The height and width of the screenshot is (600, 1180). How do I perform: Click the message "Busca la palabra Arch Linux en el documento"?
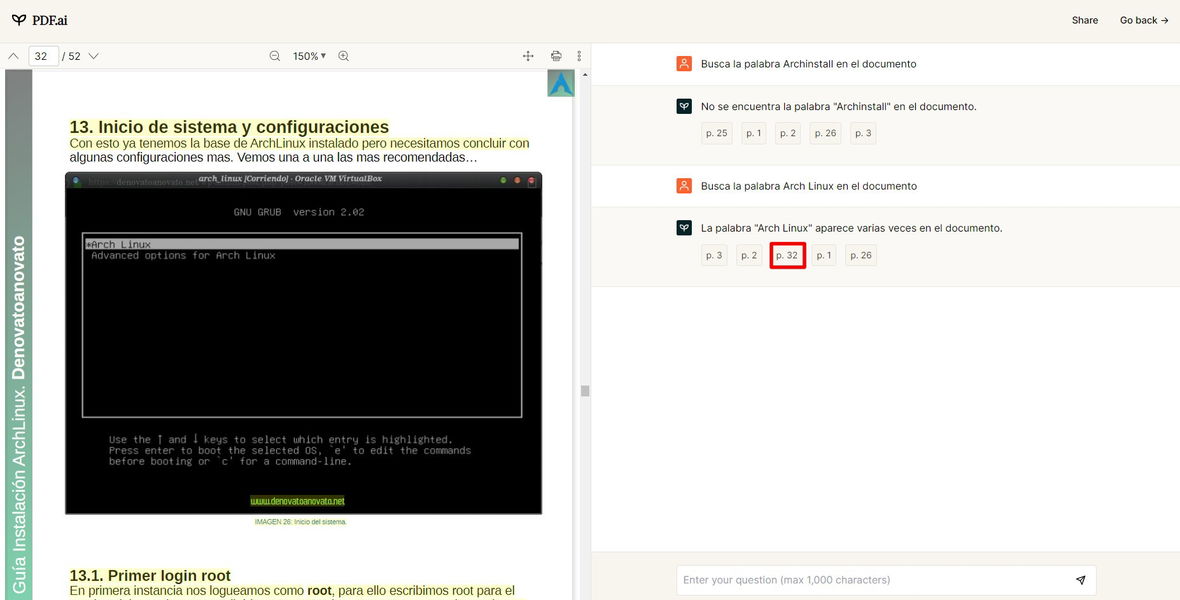coord(809,186)
